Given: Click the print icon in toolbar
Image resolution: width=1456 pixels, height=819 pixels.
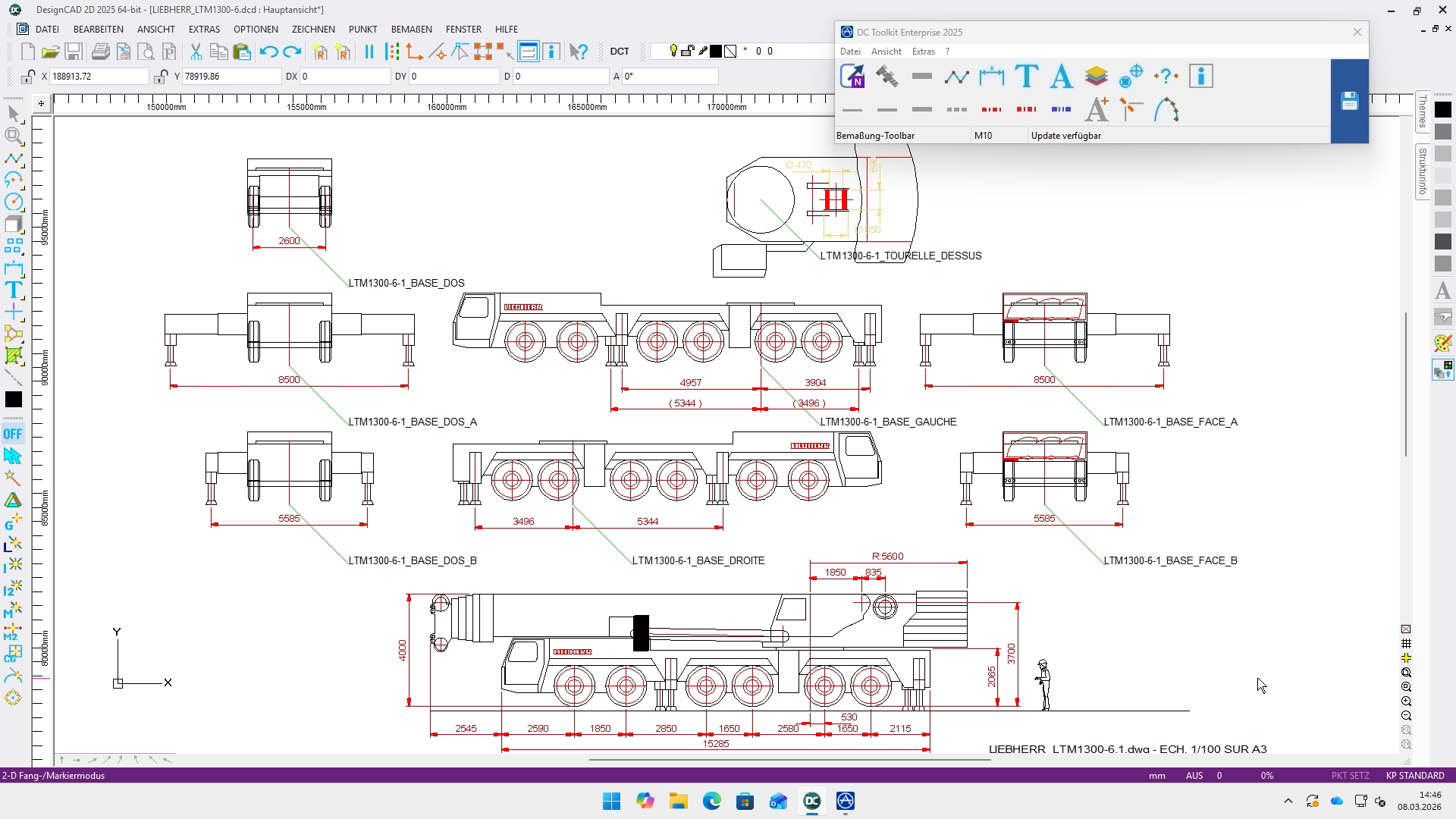Looking at the screenshot, I should tap(100, 52).
